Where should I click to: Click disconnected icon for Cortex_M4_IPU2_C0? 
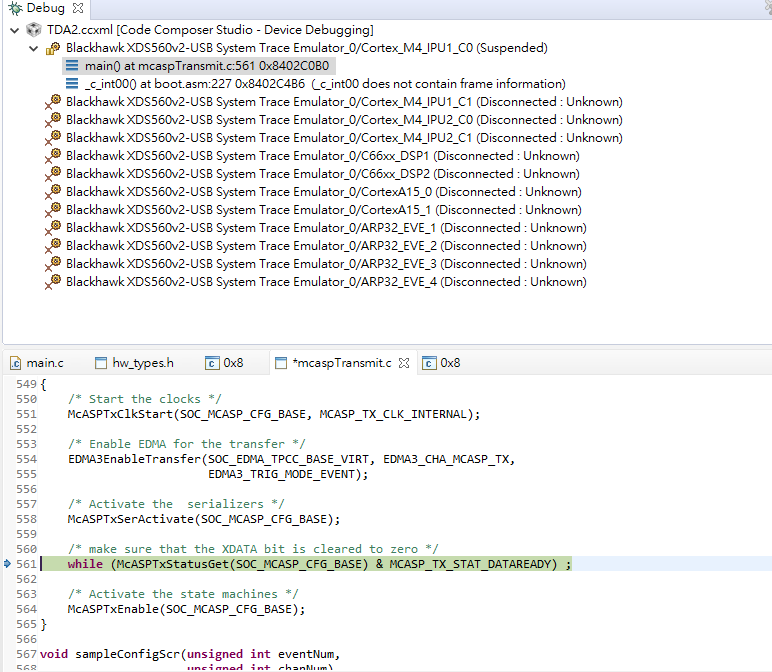tap(53, 120)
